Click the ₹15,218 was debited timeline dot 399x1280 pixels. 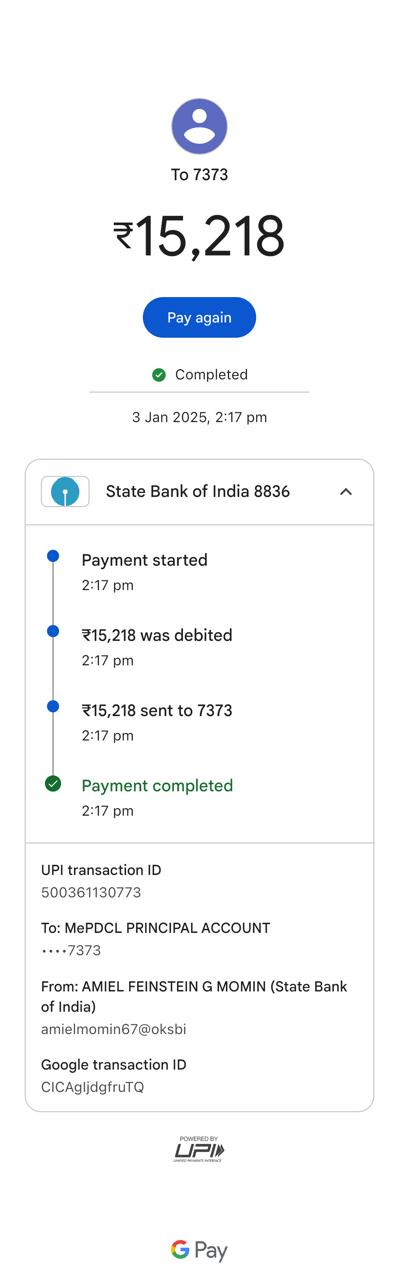tap(53, 631)
